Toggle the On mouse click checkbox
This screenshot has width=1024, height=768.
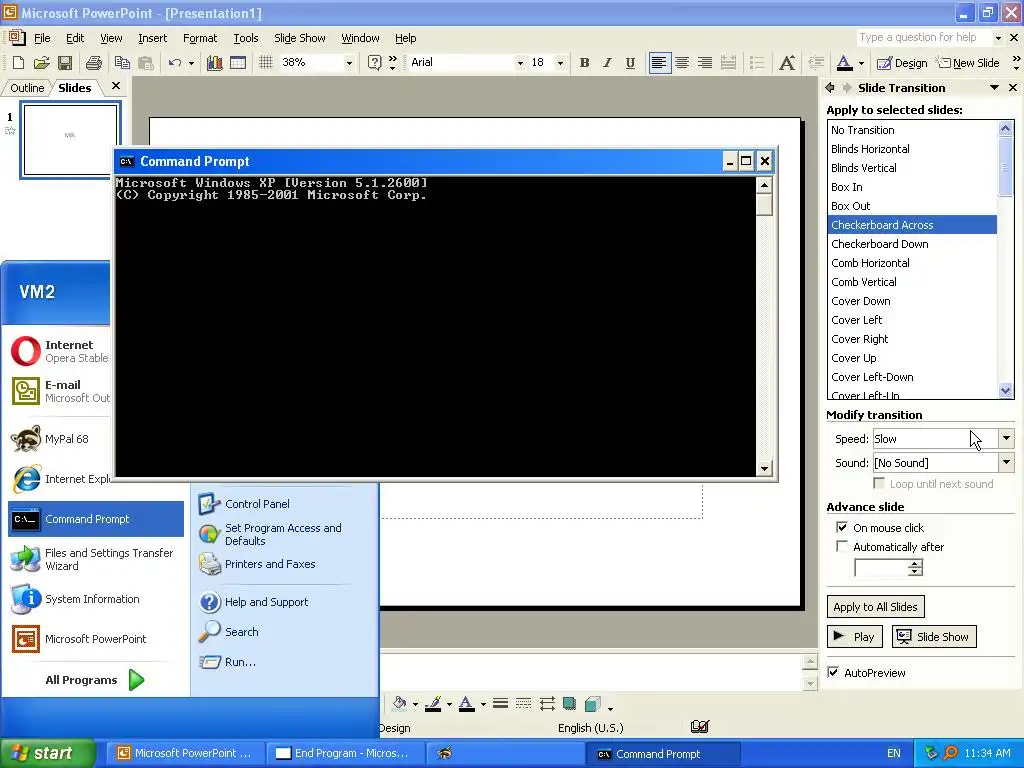[842, 527]
